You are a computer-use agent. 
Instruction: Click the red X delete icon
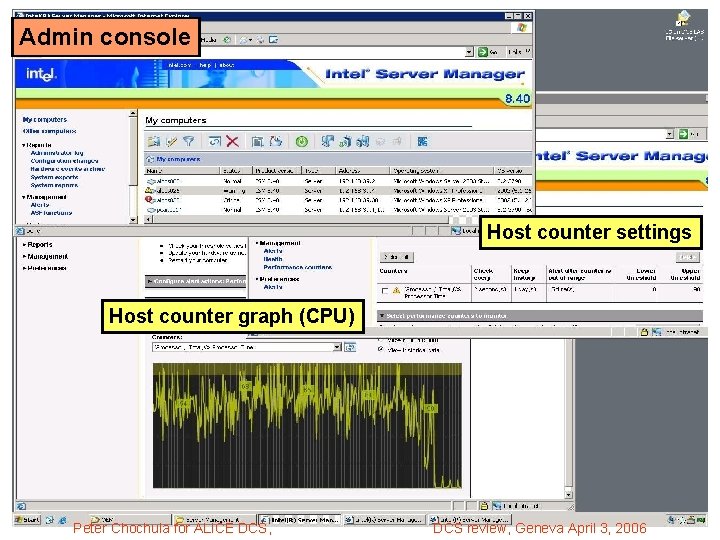coord(233,141)
